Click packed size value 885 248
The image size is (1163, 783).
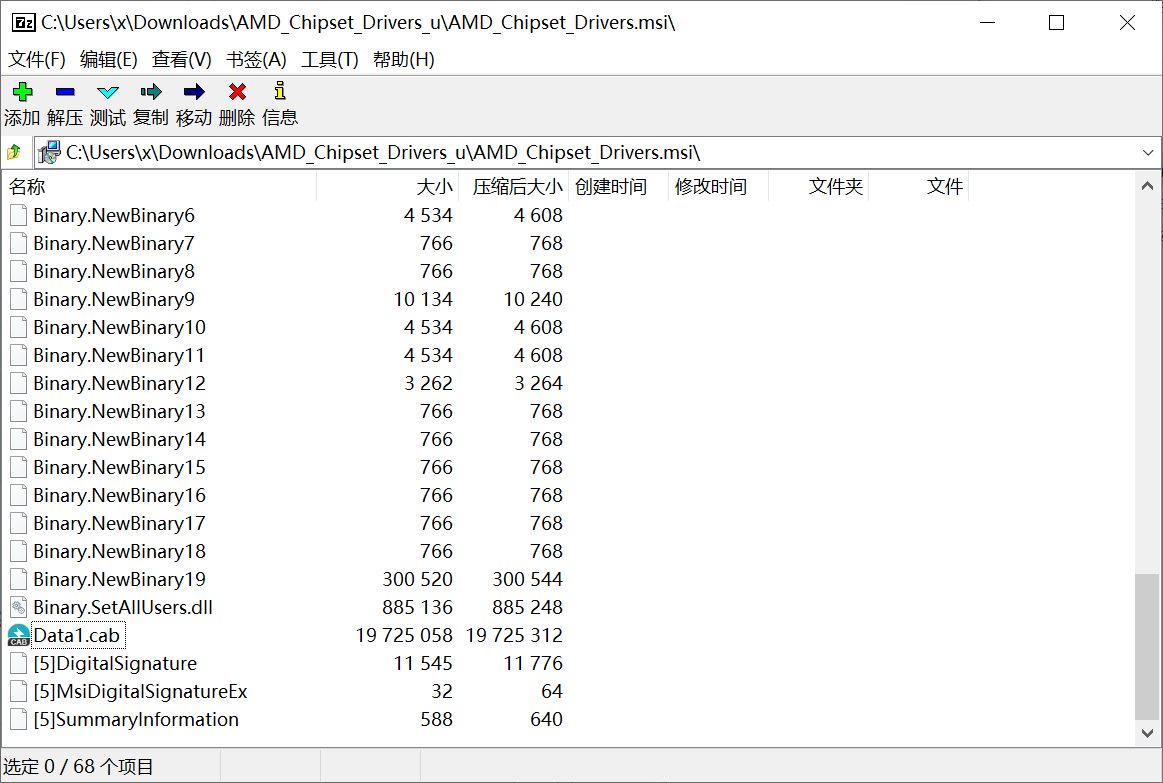[527, 607]
